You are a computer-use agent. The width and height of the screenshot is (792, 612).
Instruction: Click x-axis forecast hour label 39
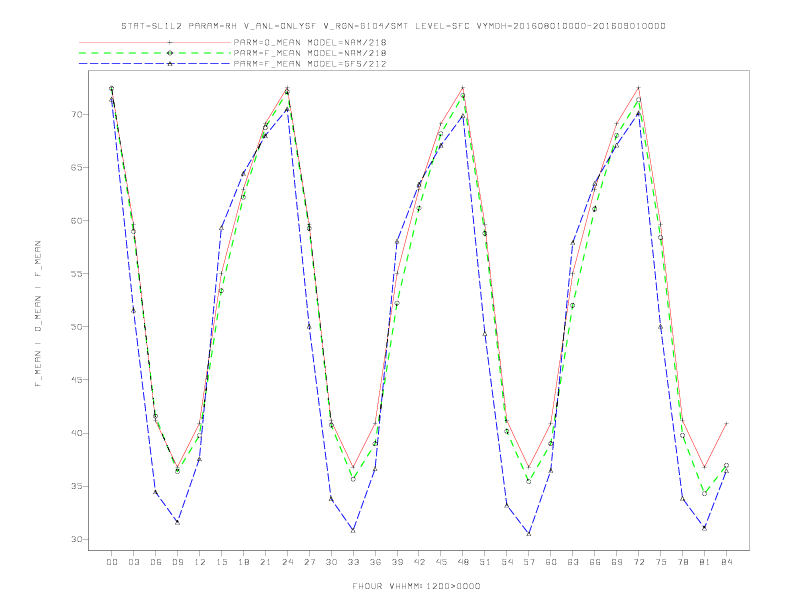click(397, 562)
